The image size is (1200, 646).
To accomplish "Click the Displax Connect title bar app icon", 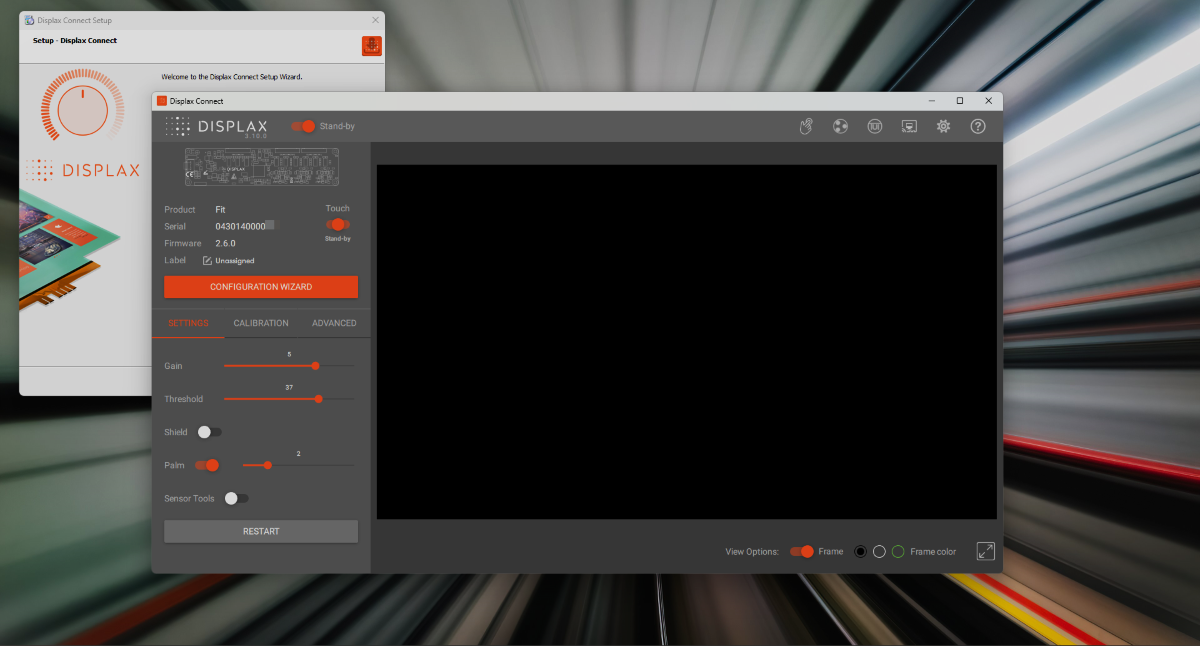I will 162,101.
